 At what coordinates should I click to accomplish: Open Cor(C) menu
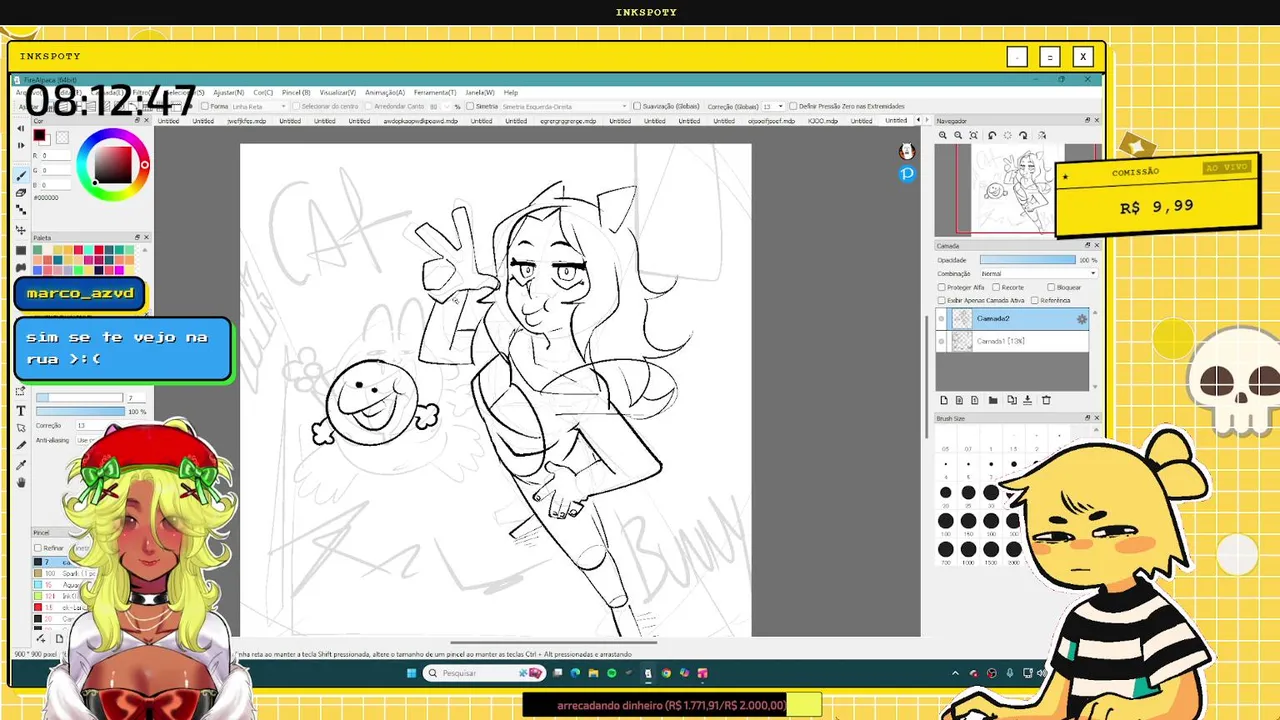(263, 92)
